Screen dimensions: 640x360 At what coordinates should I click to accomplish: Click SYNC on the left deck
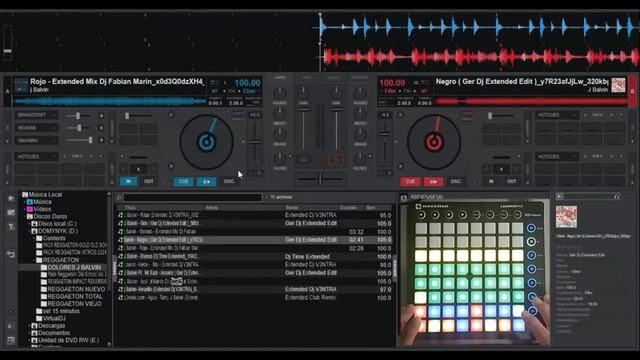[x=229, y=181]
